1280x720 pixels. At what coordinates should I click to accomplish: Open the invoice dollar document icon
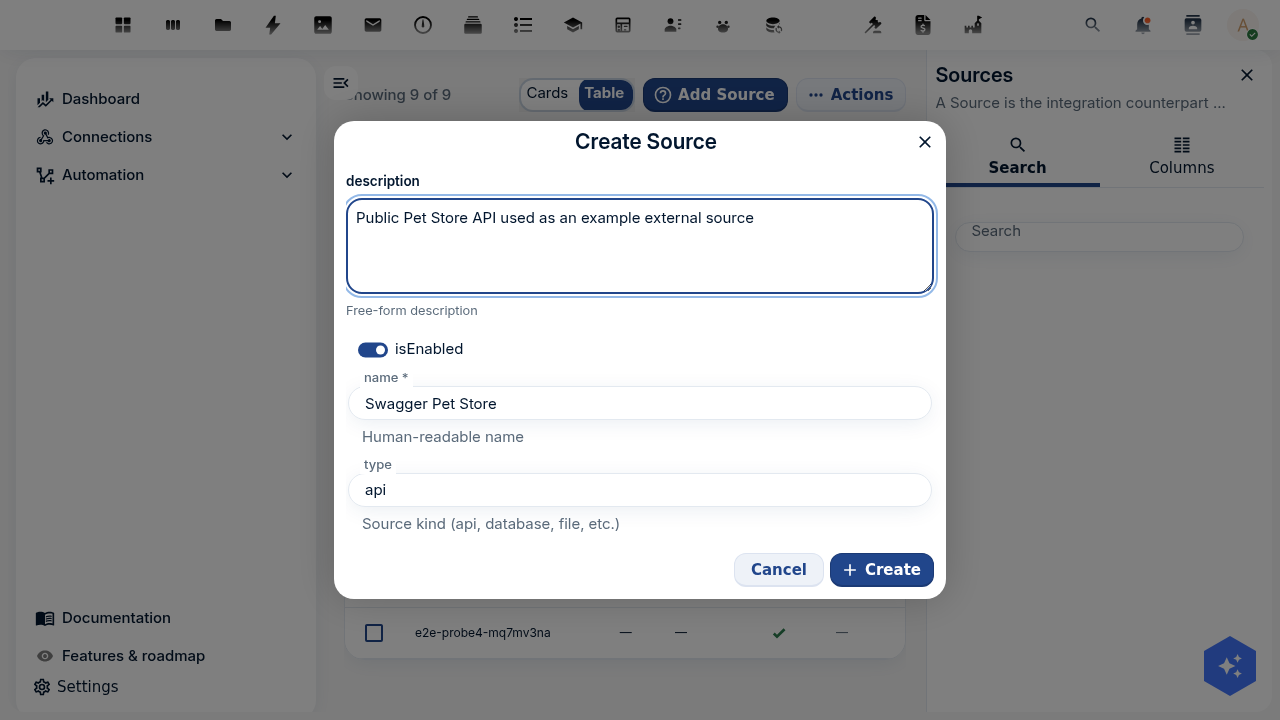(x=923, y=25)
